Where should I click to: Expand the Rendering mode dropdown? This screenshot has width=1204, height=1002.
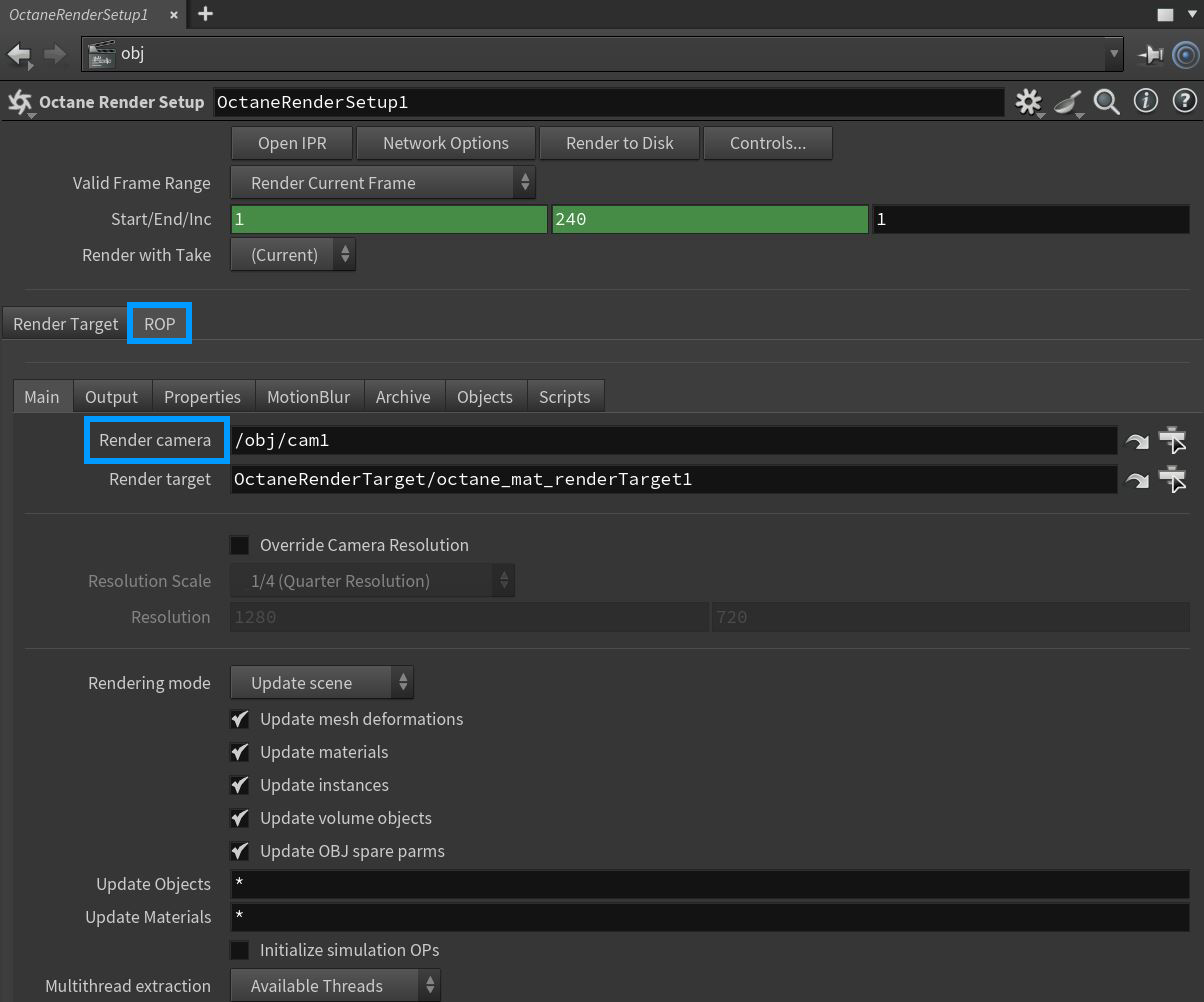click(321, 683)
